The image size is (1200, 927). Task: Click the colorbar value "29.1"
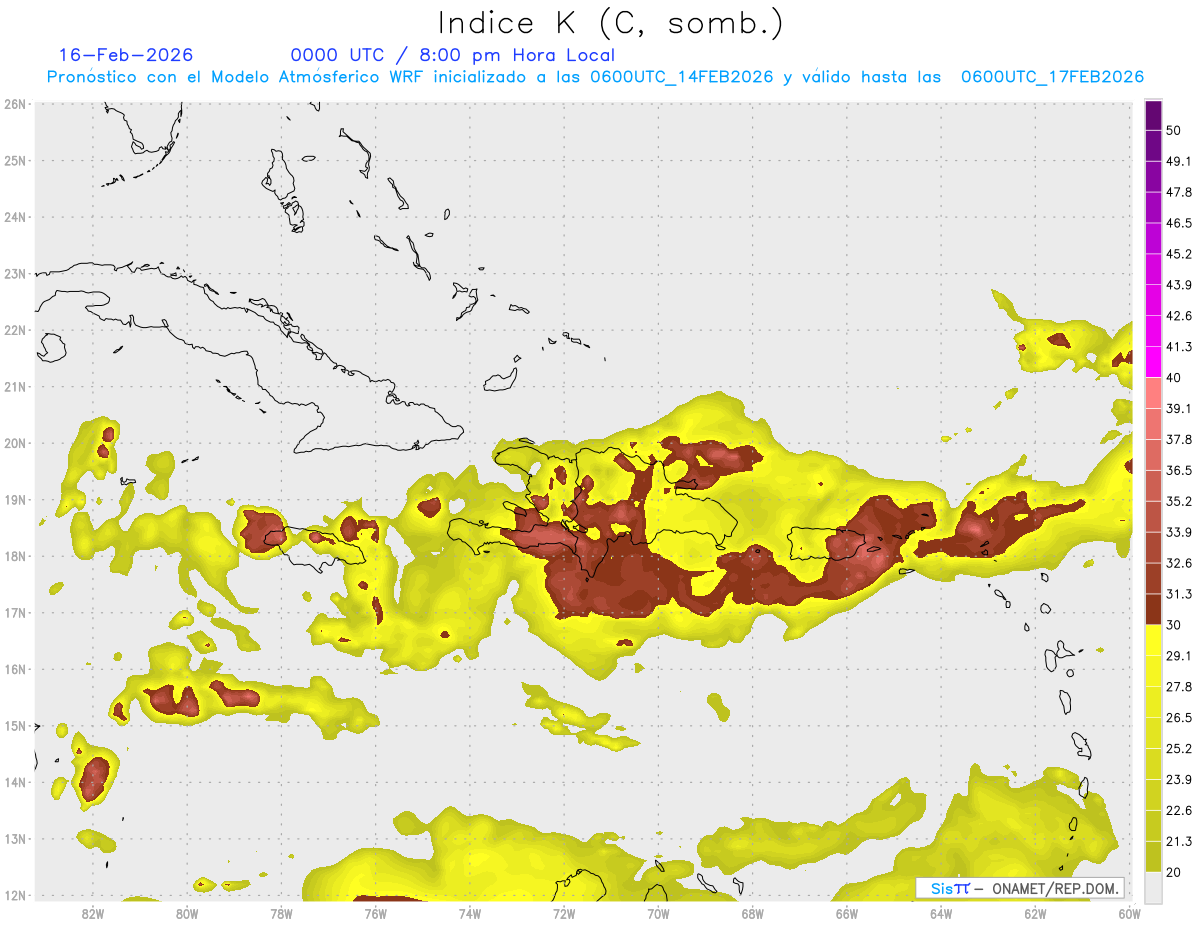(x=1179, y=656)
